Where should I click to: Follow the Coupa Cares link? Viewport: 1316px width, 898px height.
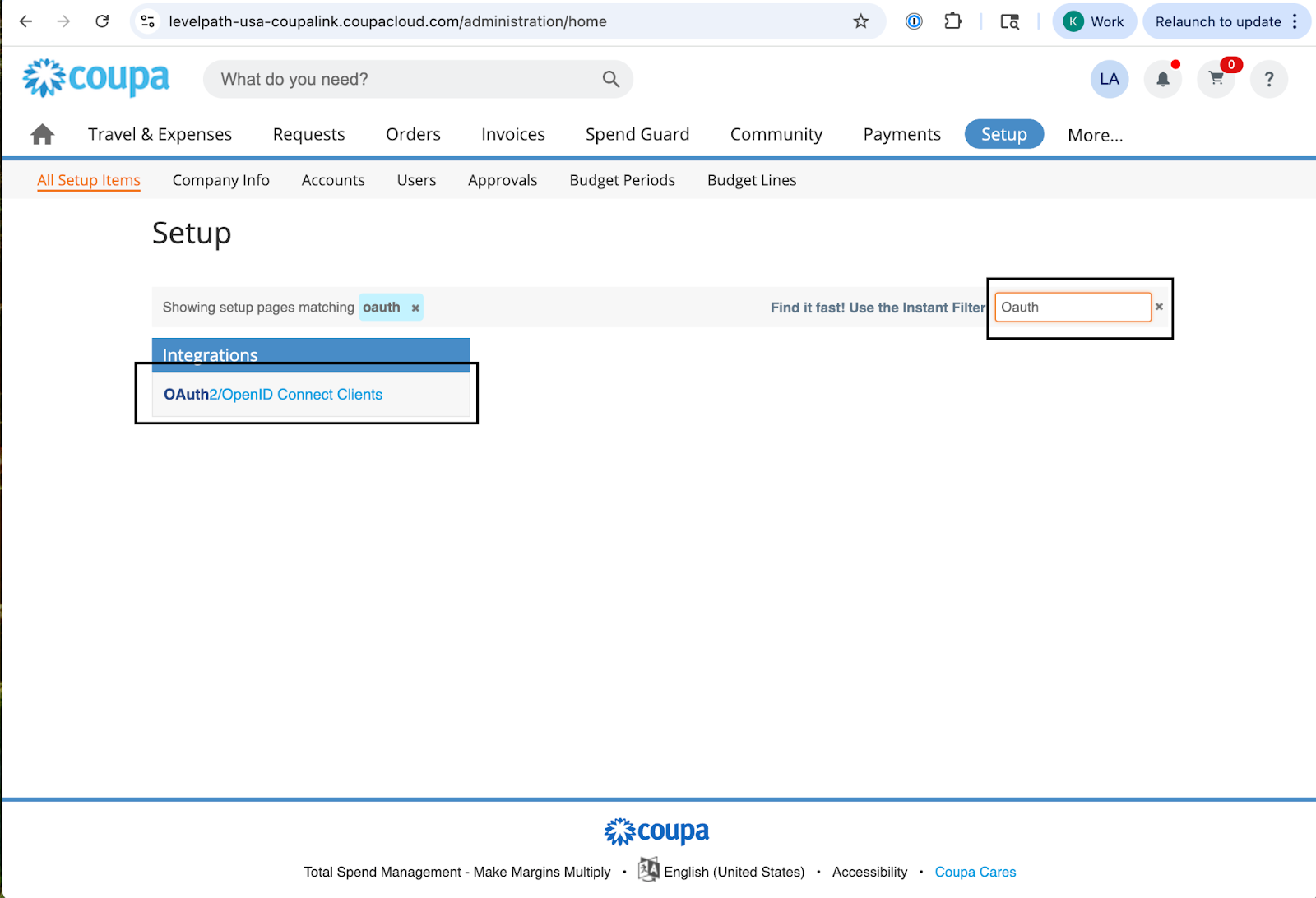click(975, 872)
